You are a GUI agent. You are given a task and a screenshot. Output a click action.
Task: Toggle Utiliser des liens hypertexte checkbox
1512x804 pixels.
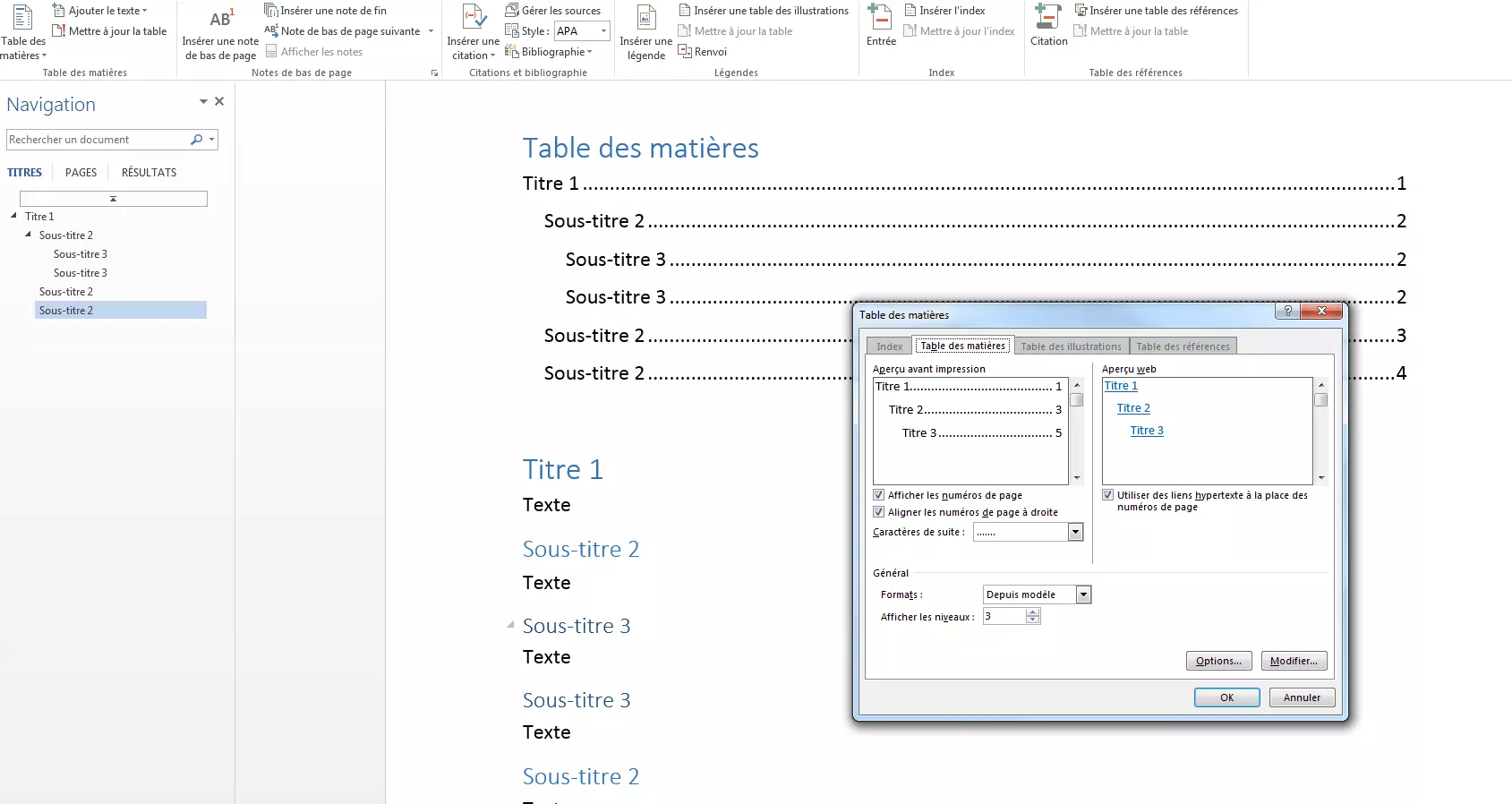1107,495
